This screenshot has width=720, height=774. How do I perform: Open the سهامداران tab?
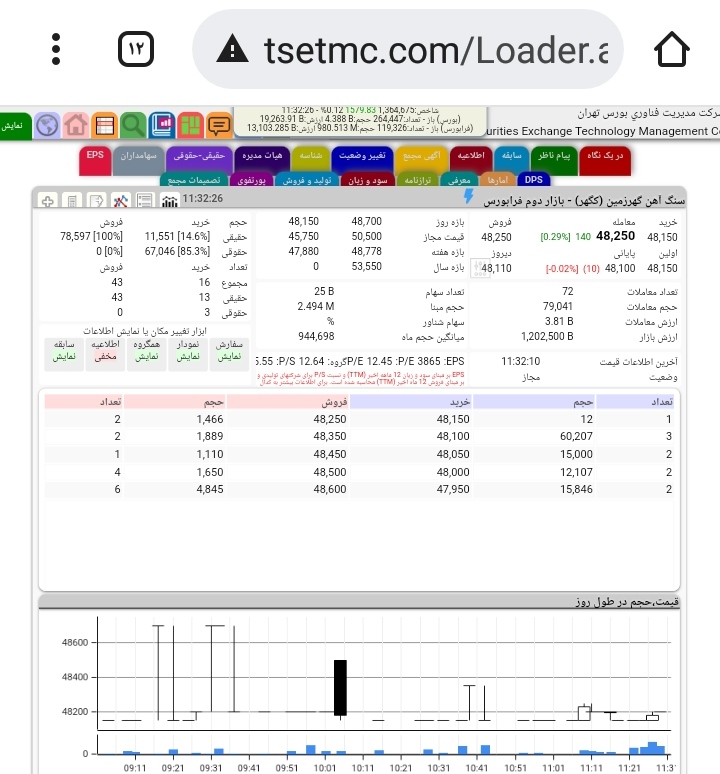138,160
